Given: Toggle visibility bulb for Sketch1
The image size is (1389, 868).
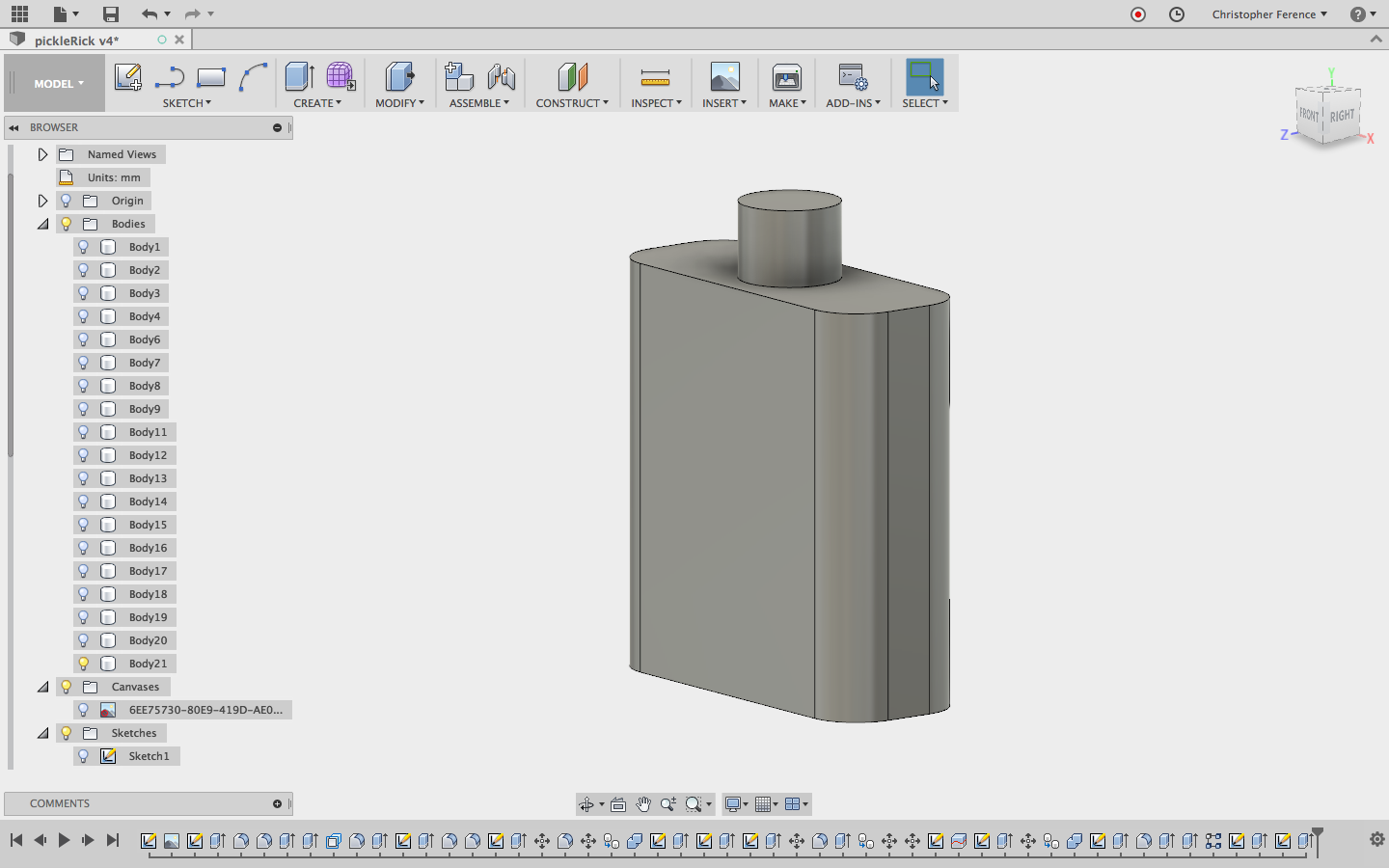Looking at the screenshot, I should pos(84,756).
